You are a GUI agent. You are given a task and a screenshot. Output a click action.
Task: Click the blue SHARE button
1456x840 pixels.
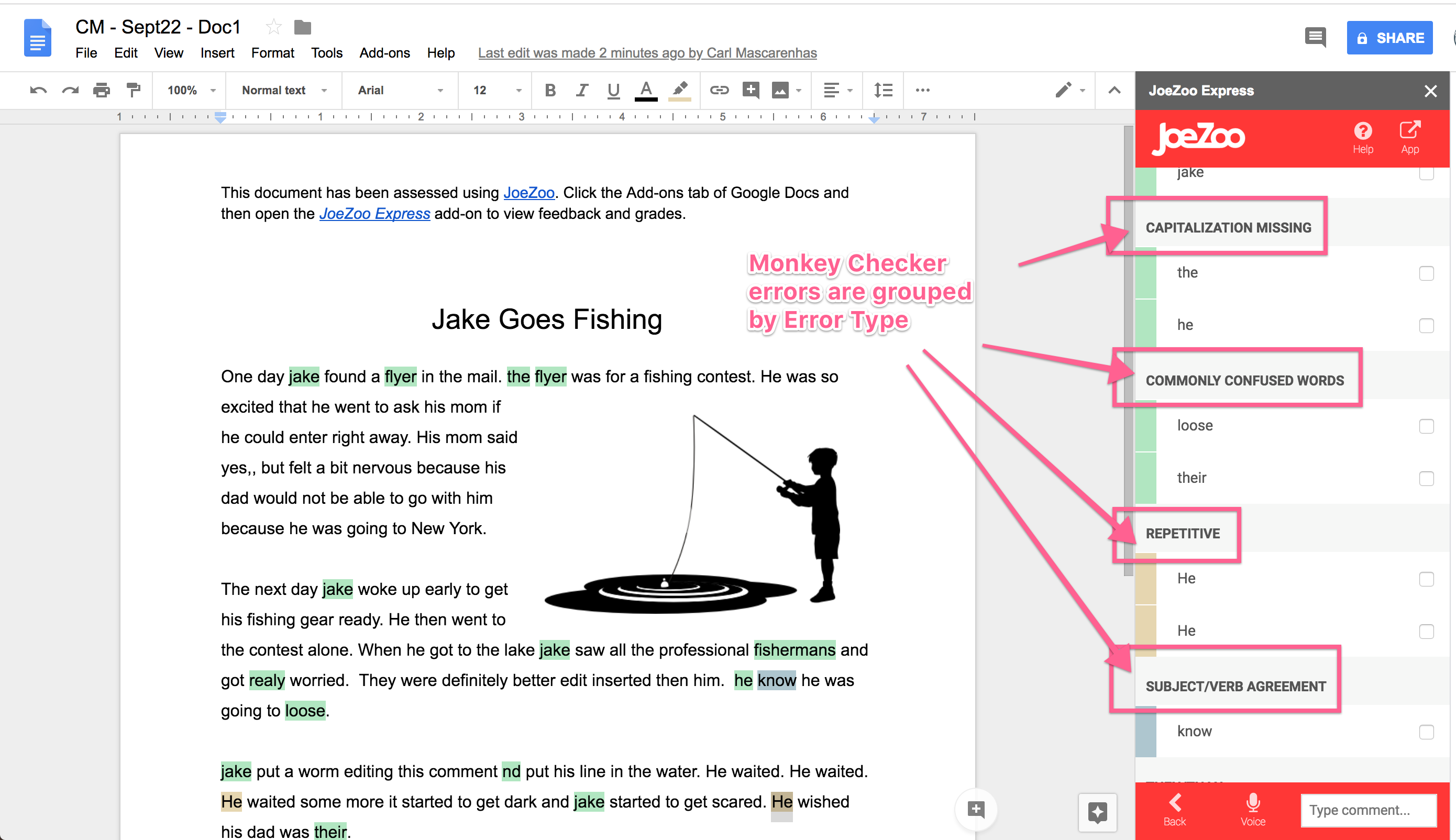coord(1389,38)
